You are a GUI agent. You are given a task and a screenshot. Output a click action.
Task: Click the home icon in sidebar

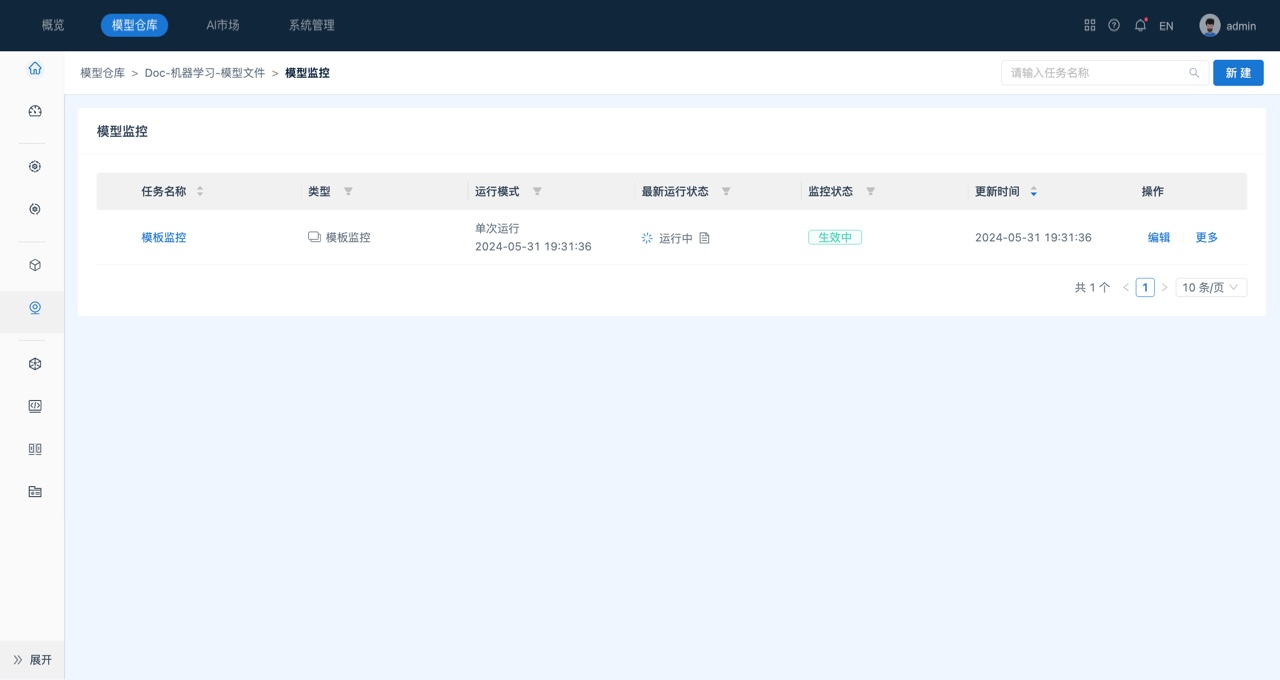click(x=35, y=69)
